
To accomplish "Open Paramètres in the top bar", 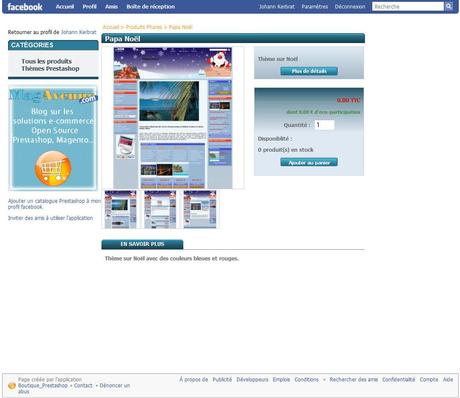I will (x=314, y=7).
